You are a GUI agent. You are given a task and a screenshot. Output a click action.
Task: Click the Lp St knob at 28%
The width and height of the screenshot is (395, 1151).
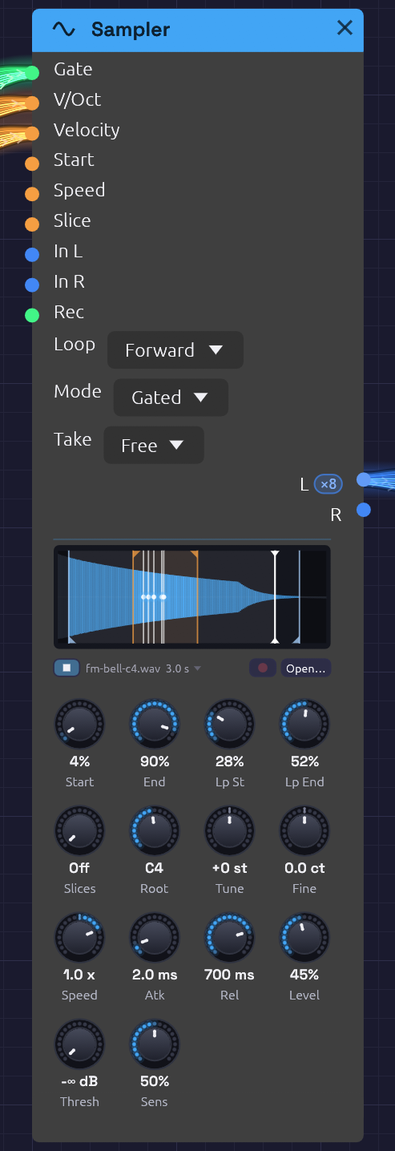pyautogui.click(x=230, y=723)
